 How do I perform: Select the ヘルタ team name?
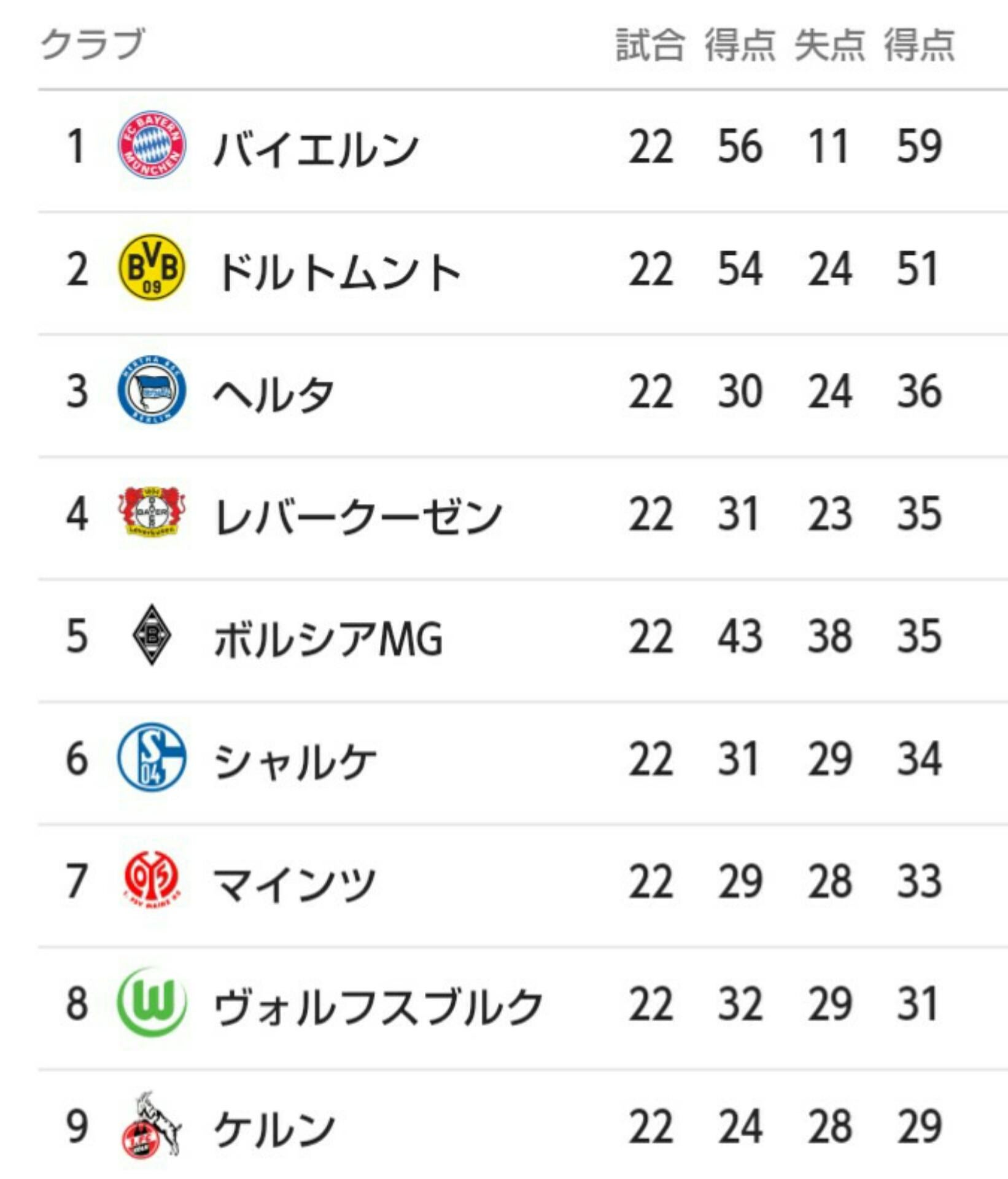coord(274,393)
